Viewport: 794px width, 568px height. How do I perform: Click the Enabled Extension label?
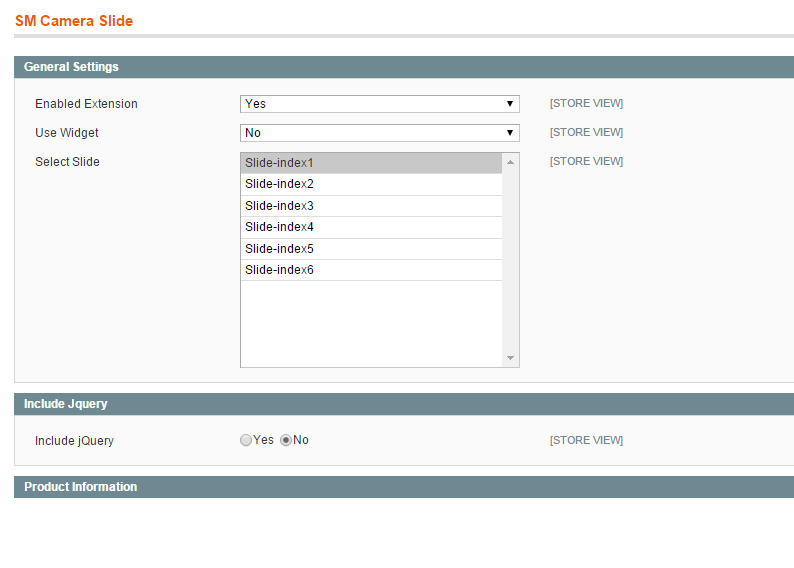[x=86, y=104]
